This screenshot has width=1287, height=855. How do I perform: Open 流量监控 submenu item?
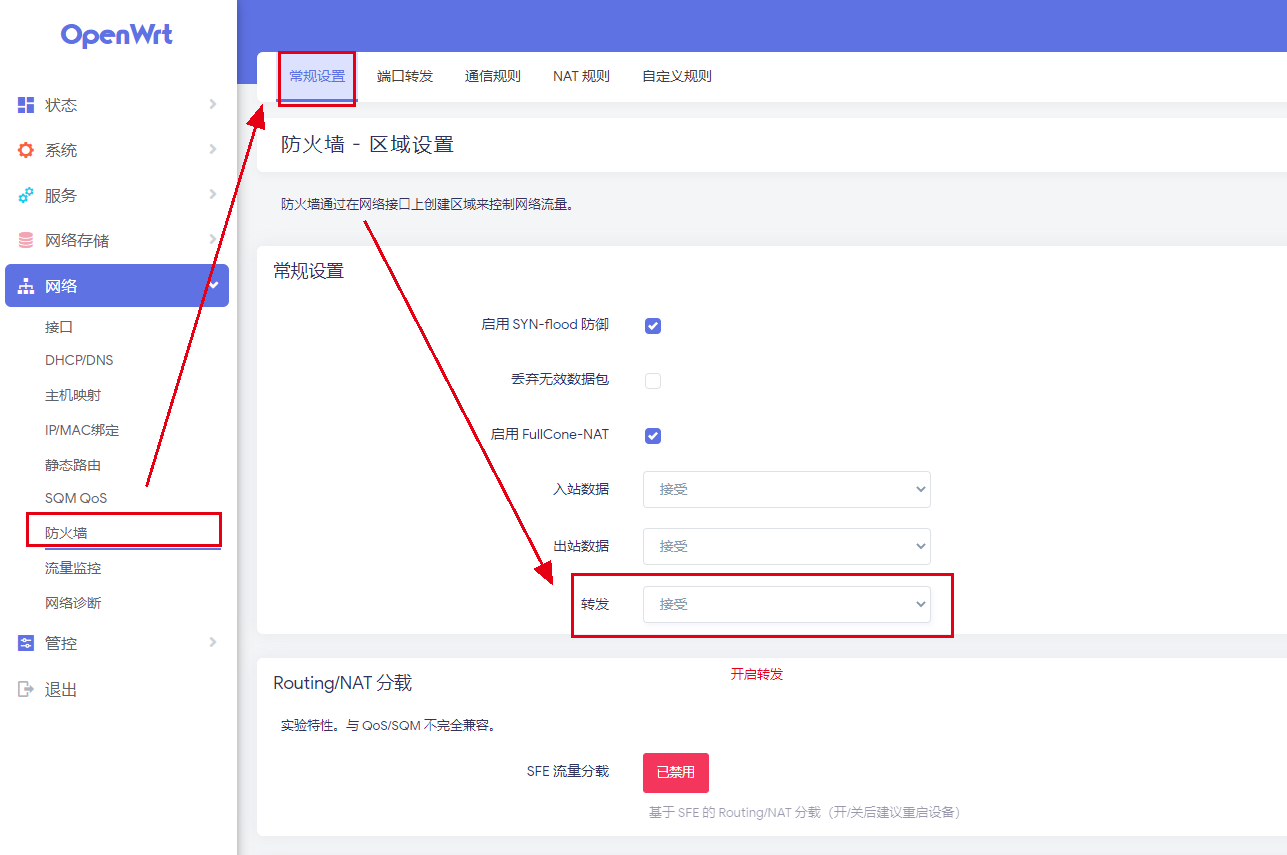tap(73, 568)
